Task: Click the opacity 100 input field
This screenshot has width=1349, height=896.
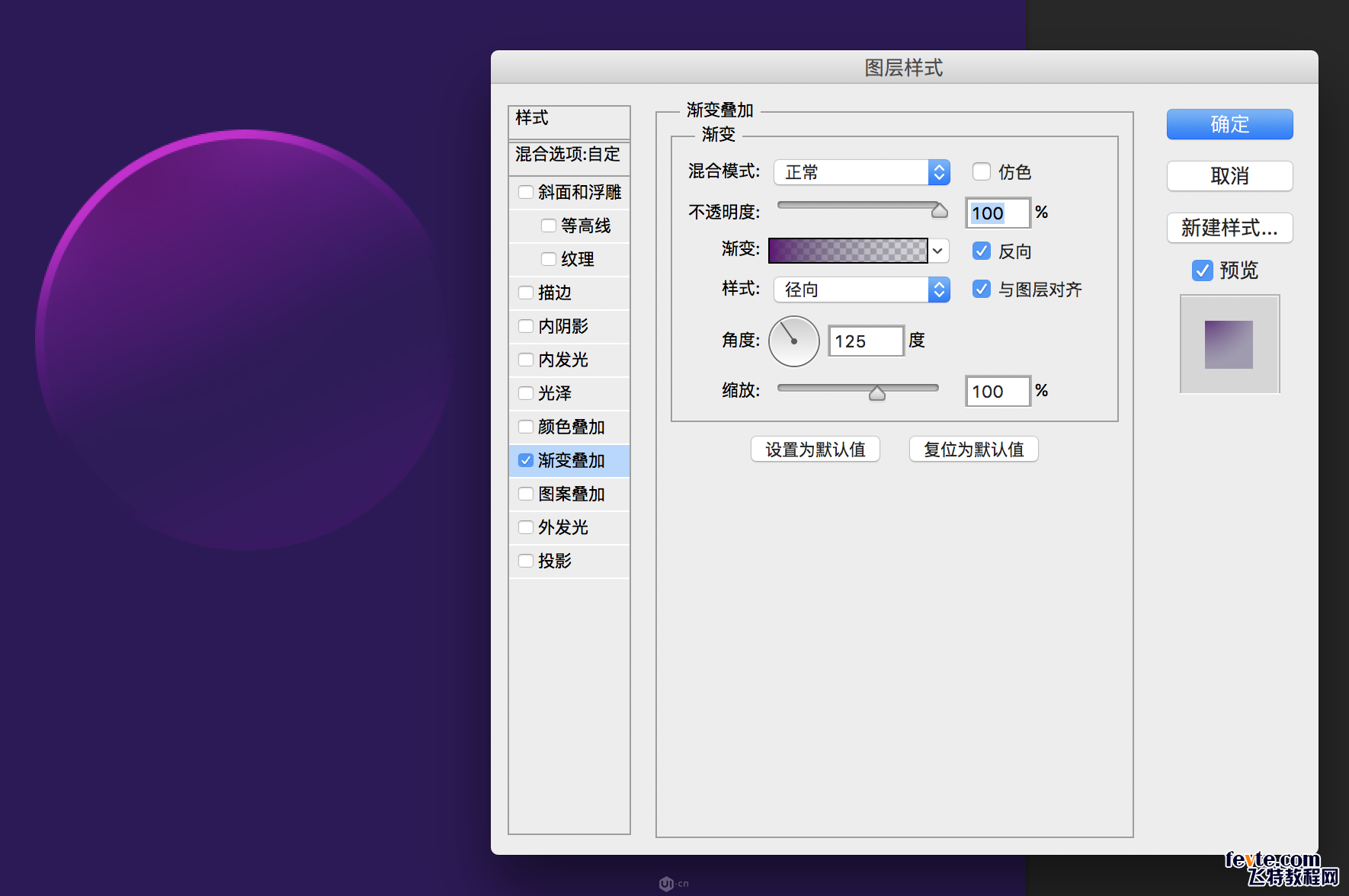Action: pyautogui.click(x=998, y=213)
